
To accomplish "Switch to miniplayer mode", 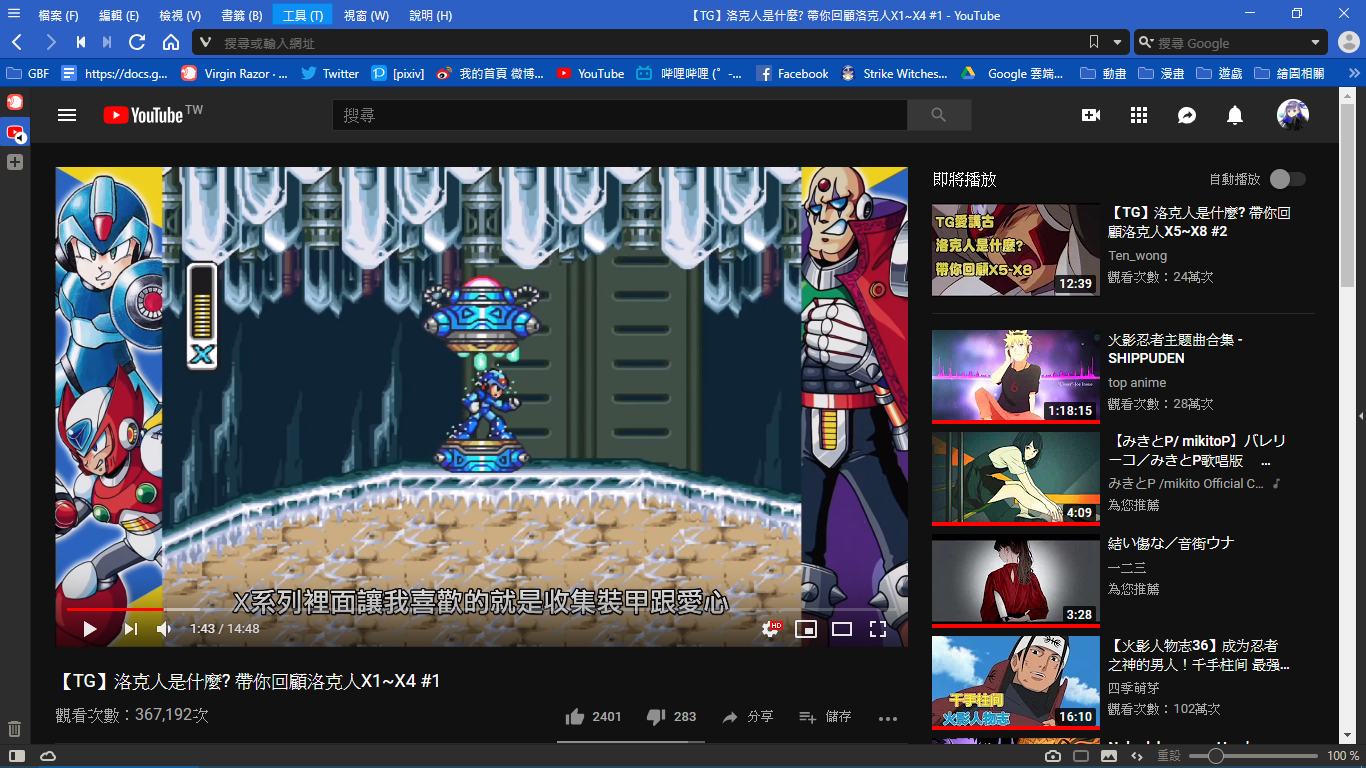I will click(x=806, y=629).
